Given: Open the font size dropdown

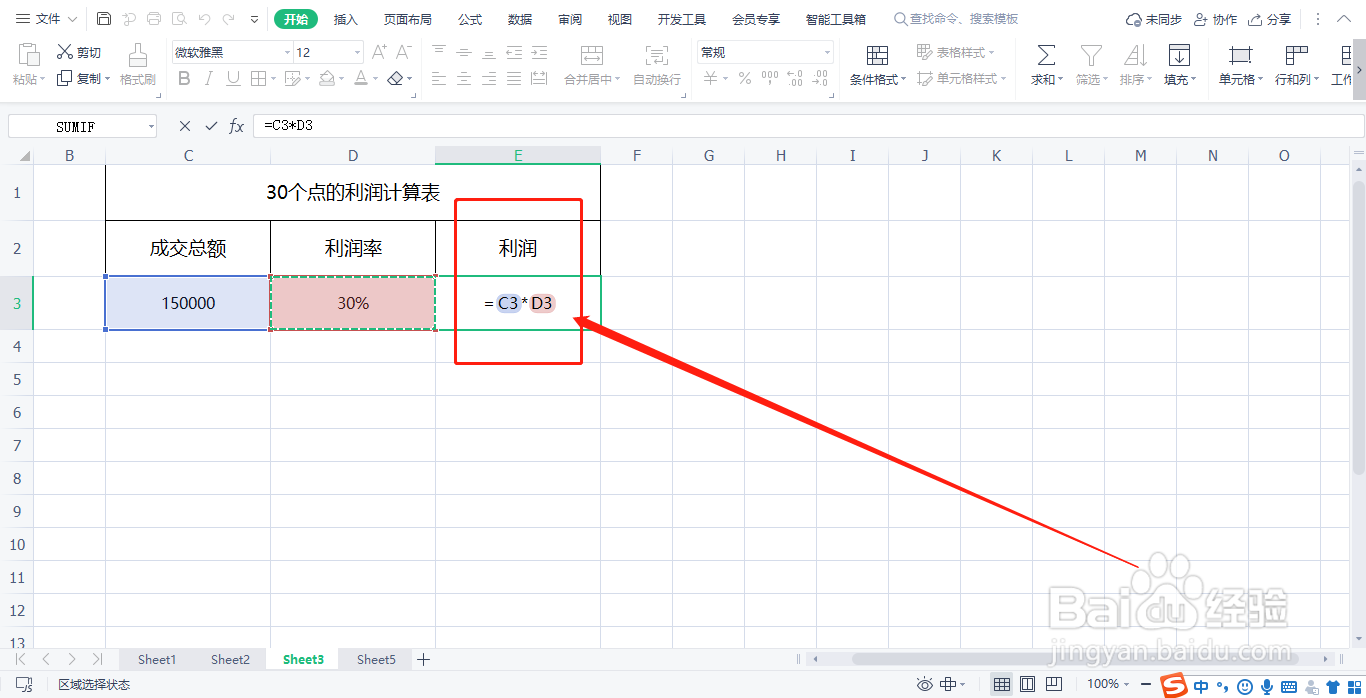Looking at the screenshot, I should pos(356,50).
